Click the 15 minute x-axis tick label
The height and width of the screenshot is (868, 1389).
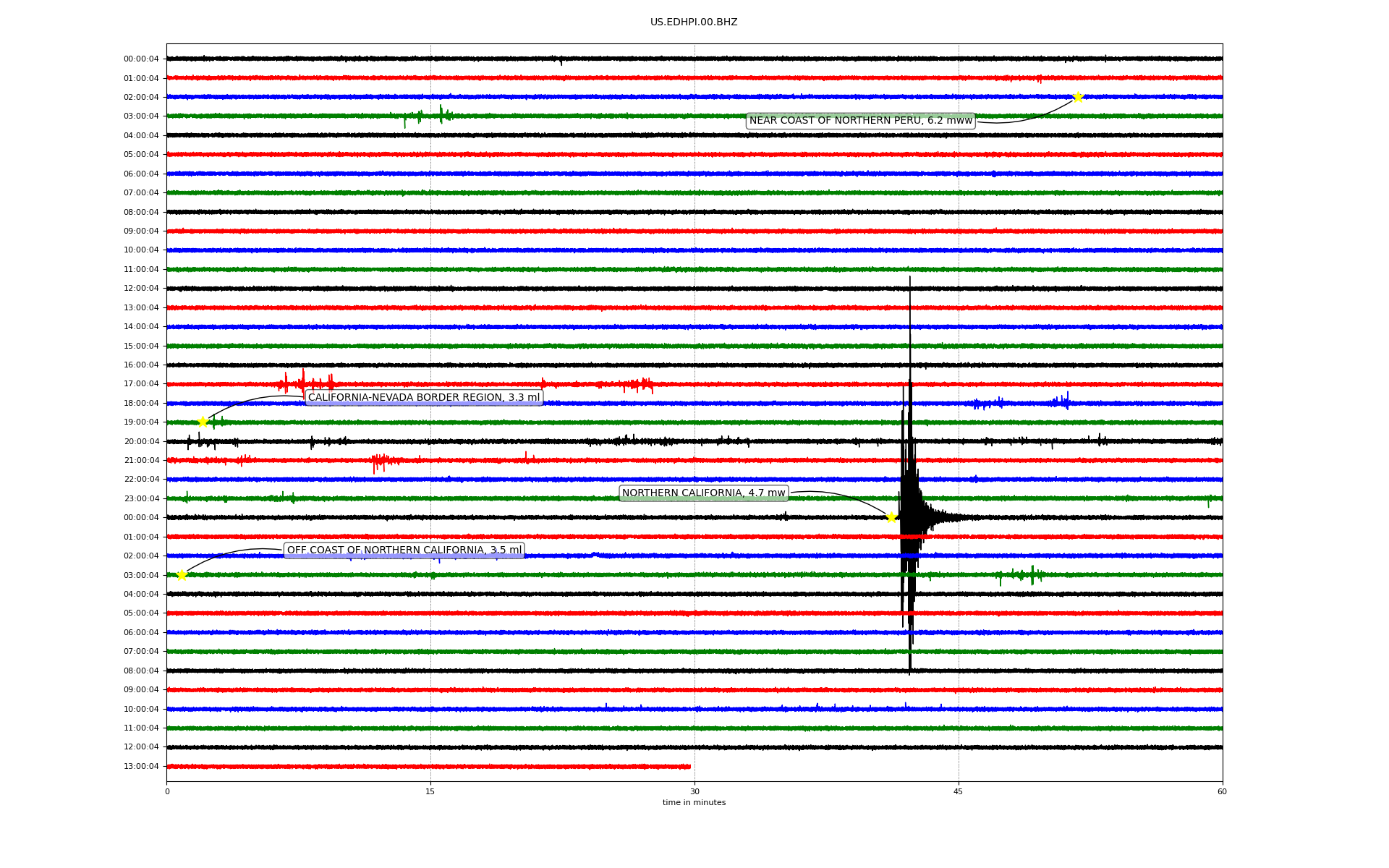pos(430,791)
